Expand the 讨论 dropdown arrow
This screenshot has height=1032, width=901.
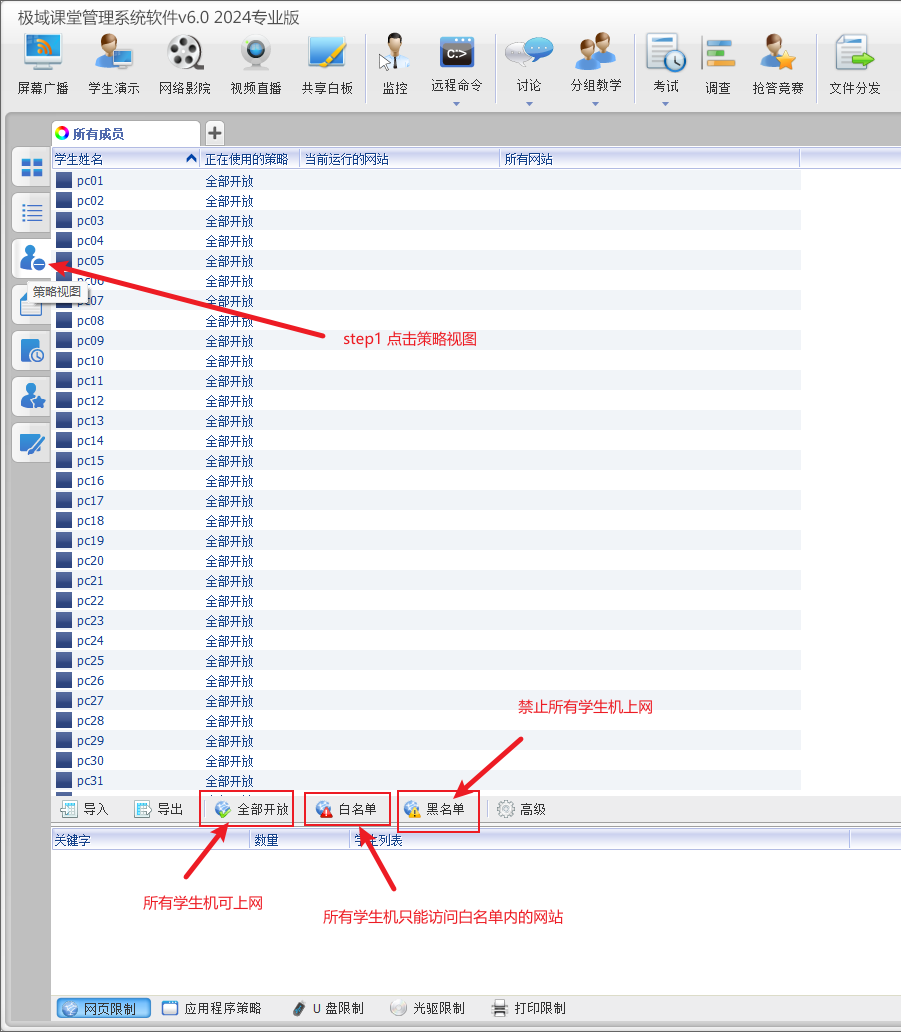point(529,103)
